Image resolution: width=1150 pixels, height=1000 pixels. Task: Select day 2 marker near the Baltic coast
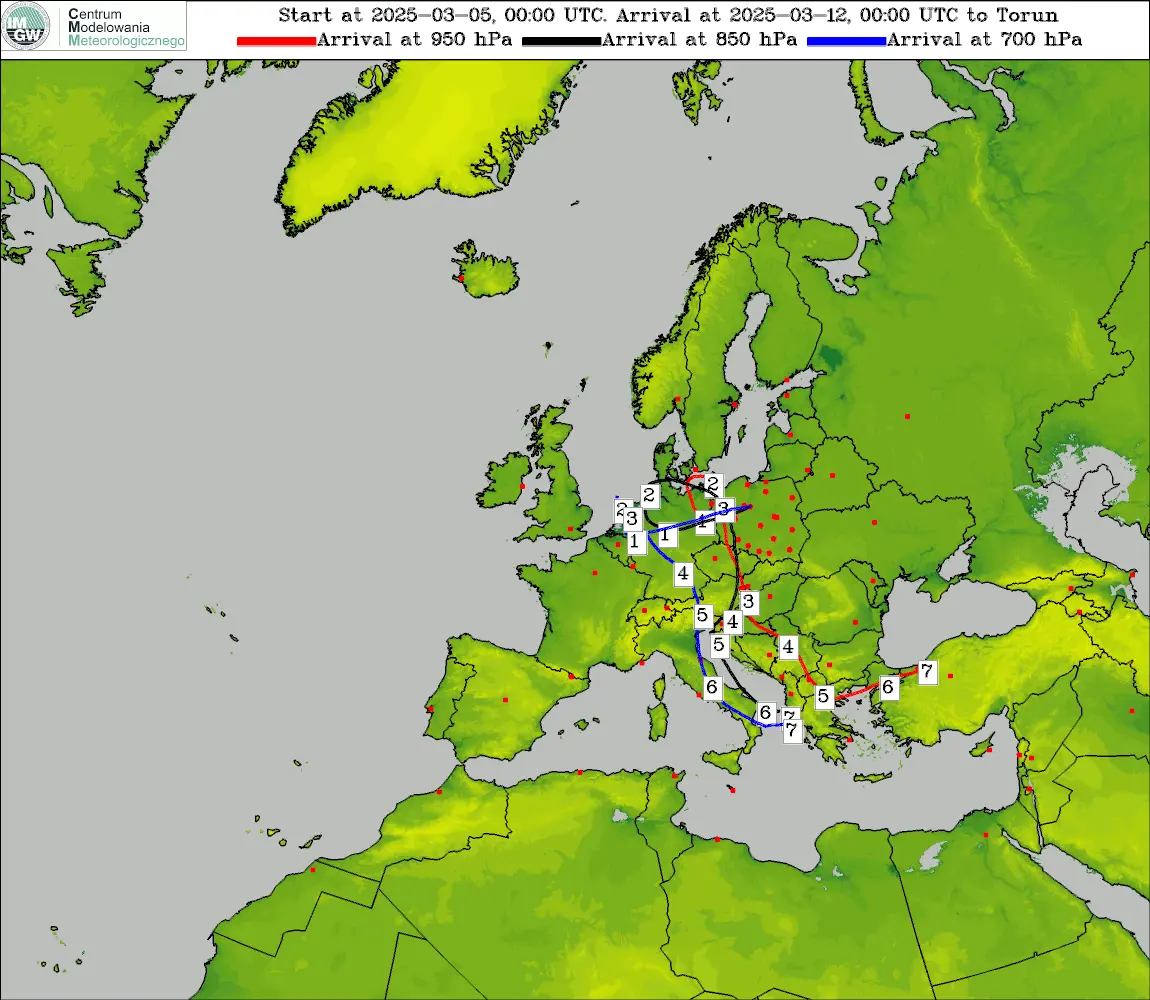pos(712,484)
